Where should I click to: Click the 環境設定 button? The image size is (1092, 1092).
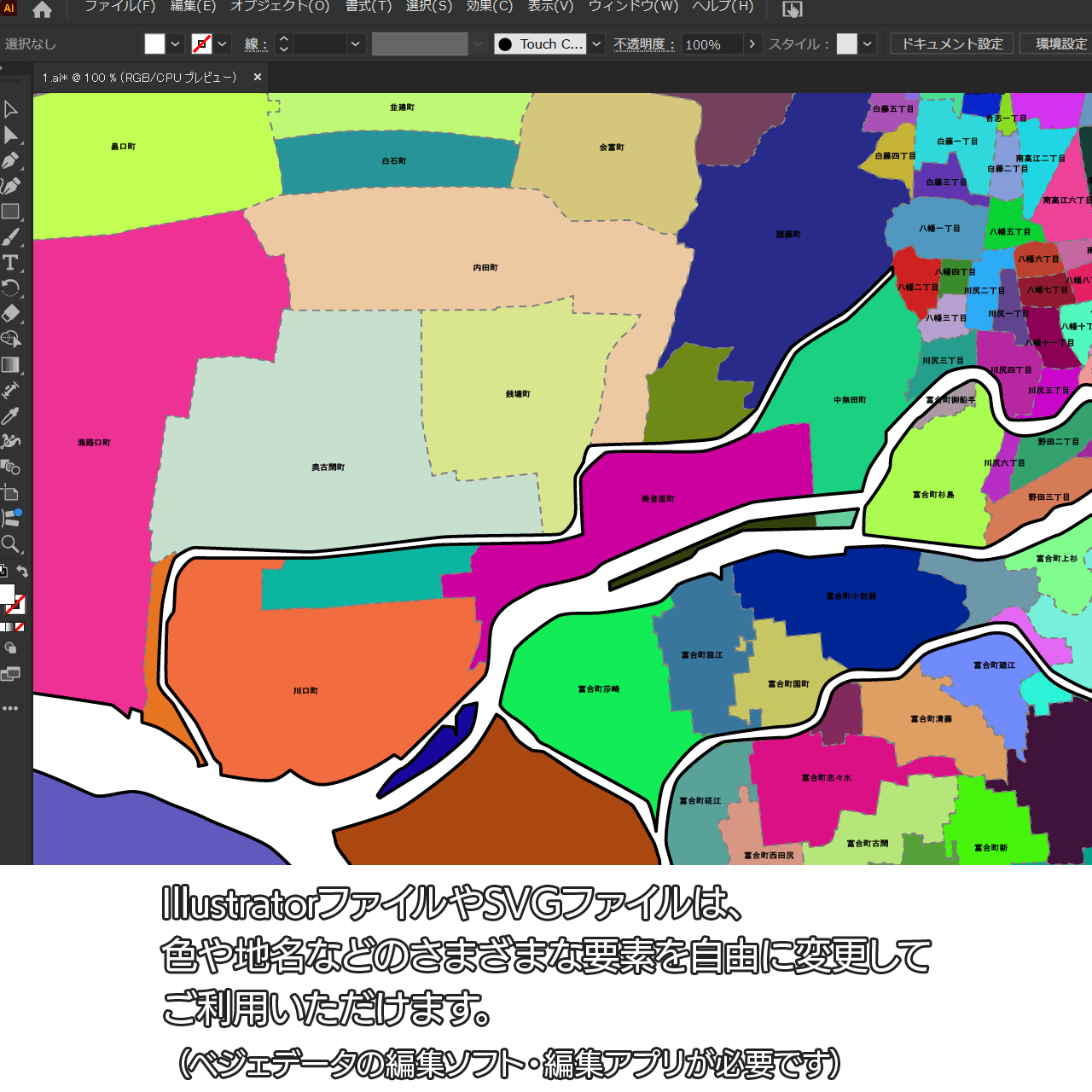(1060, 44)
